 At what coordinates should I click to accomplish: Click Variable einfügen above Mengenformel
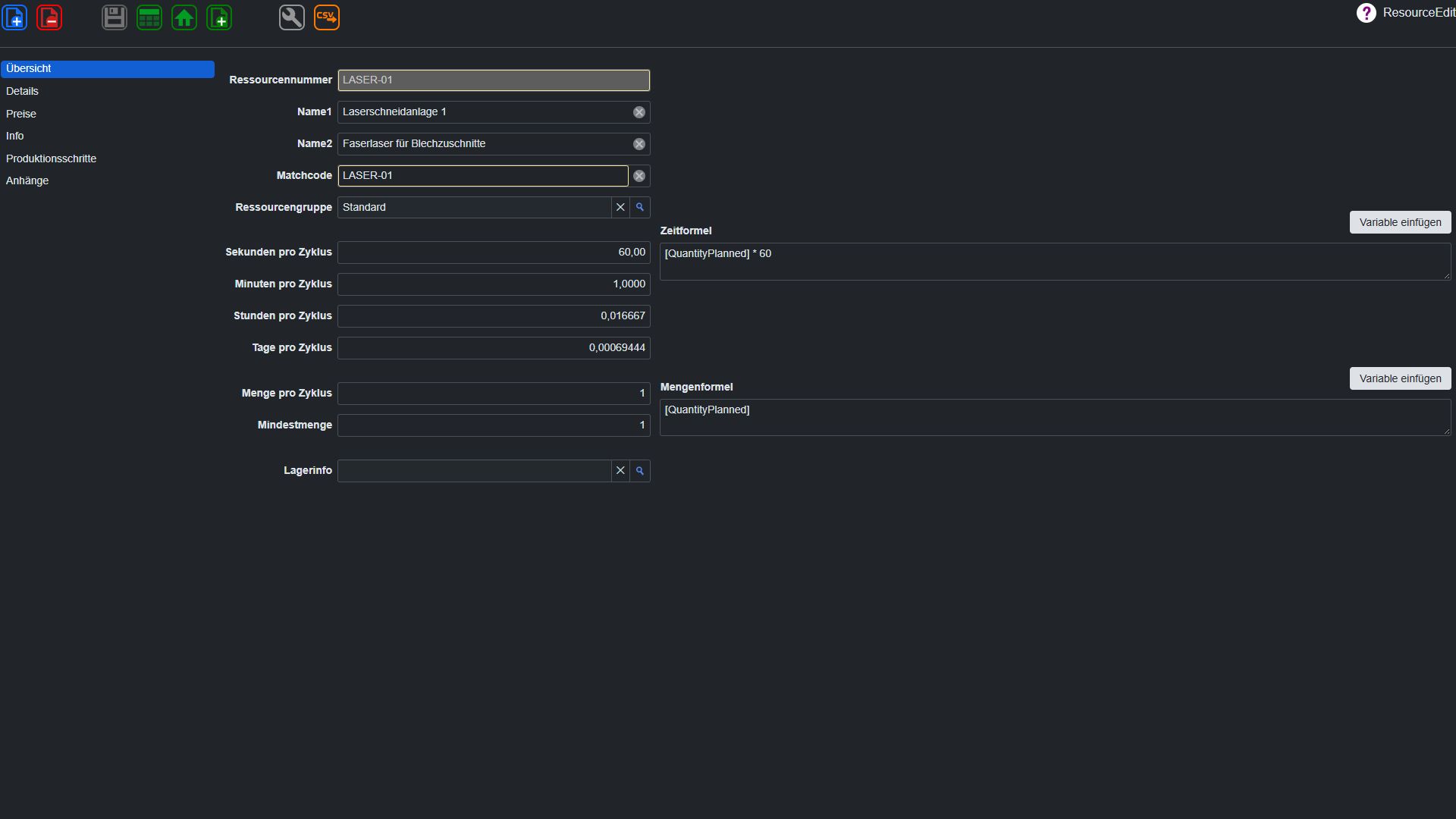(x=1400, y=378)
